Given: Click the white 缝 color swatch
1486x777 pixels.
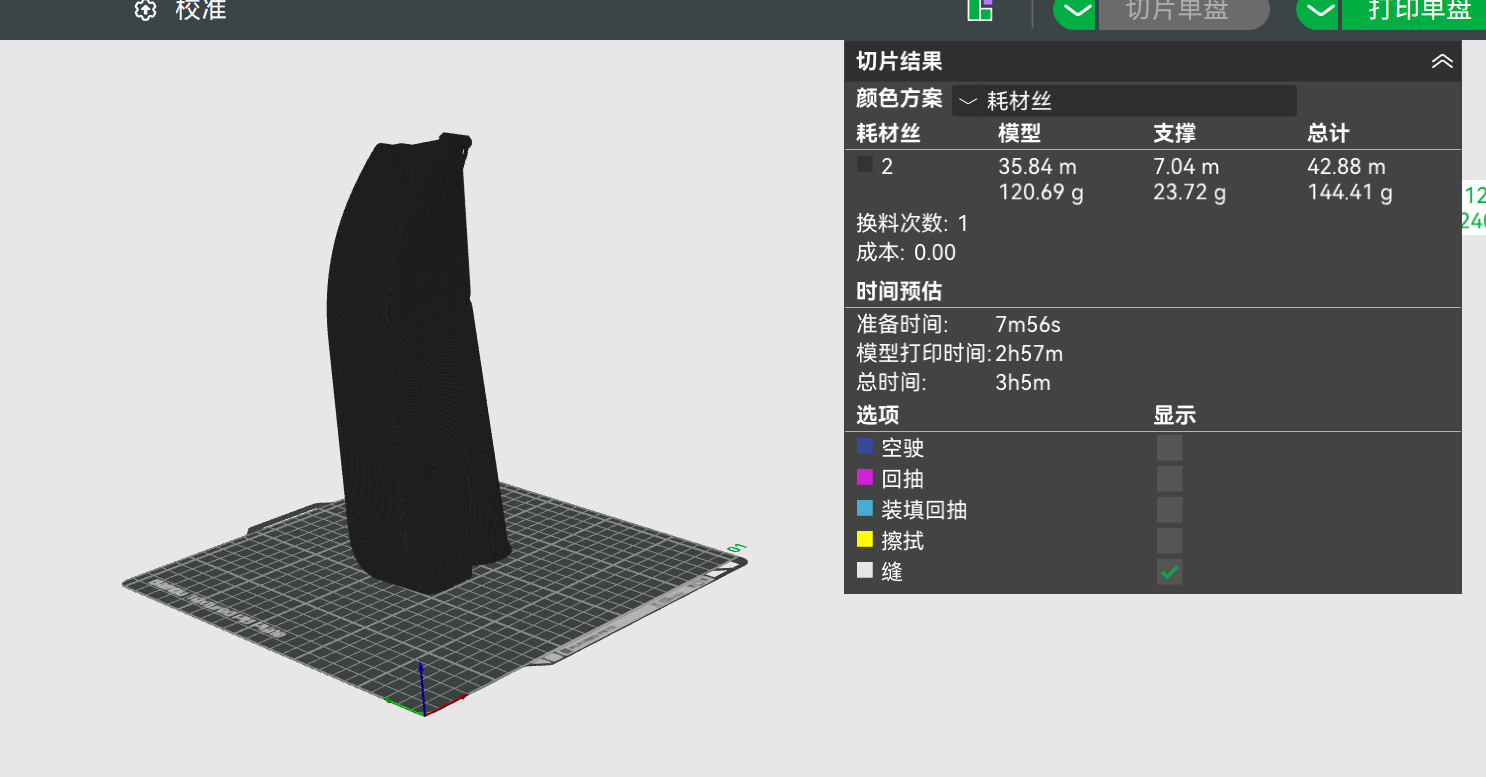Looking at the screenshot, I should (865, 570).
